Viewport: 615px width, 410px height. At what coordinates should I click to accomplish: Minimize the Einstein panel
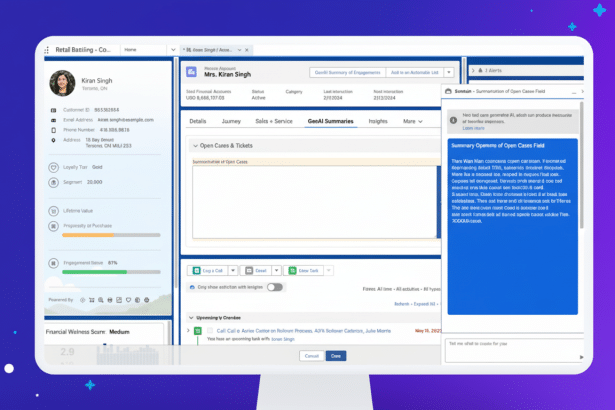[x=574, y=91]
